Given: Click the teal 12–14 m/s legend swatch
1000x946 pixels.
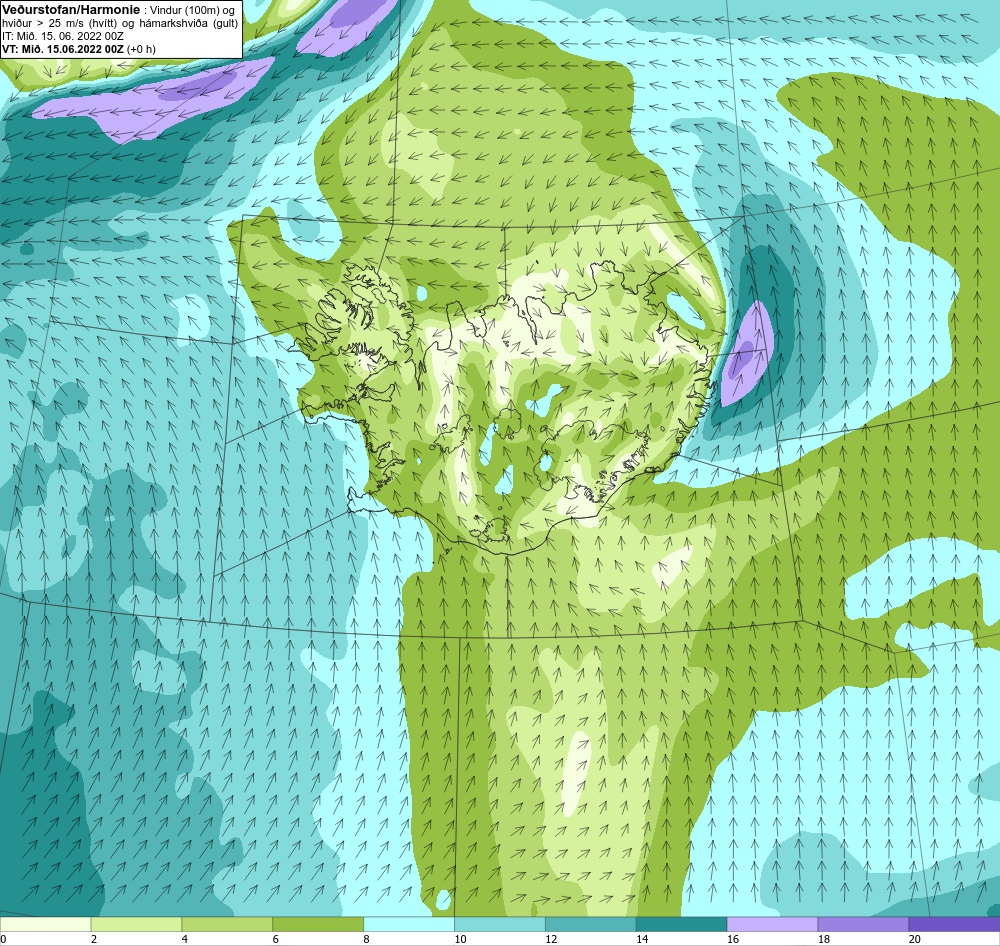Looking at the screenshot, I should 591,924.
